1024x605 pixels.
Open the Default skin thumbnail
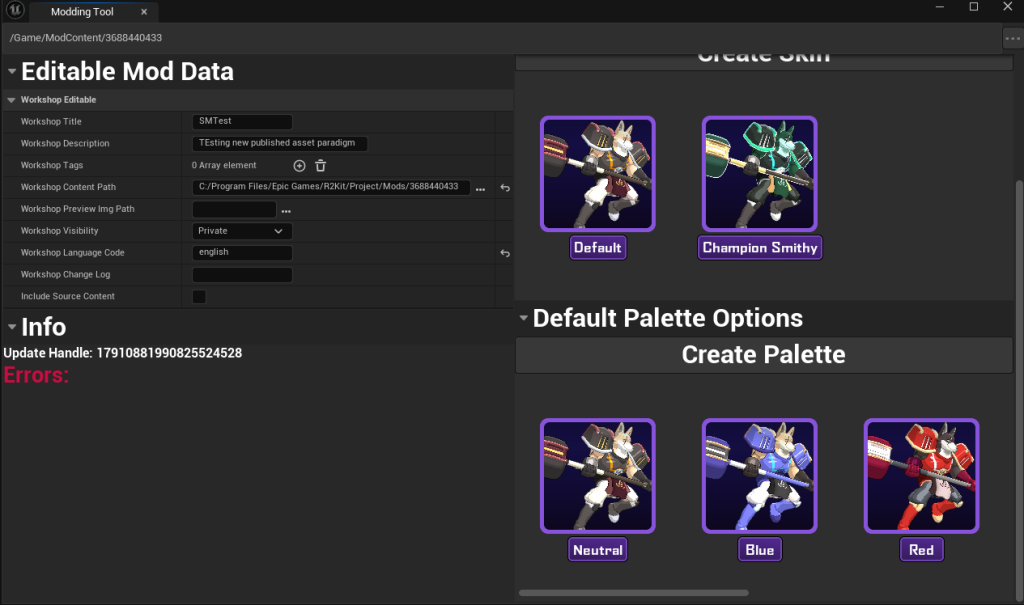pos(598,174)
